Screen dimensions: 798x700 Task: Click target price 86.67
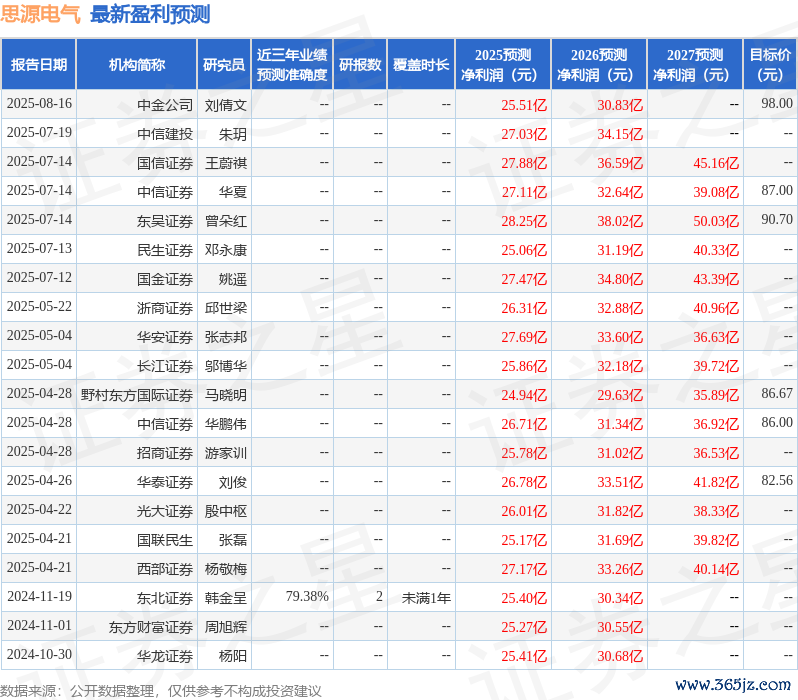point(777,394)
